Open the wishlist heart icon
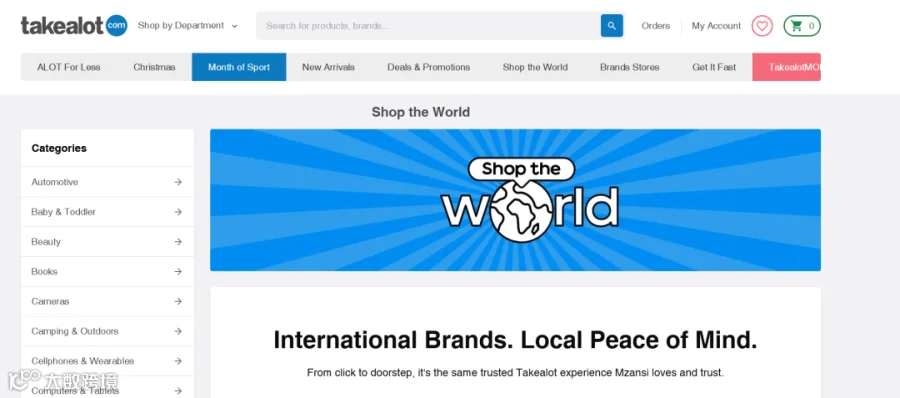The image size is (900, 398). pyautogui.click(x=762, y=26)
